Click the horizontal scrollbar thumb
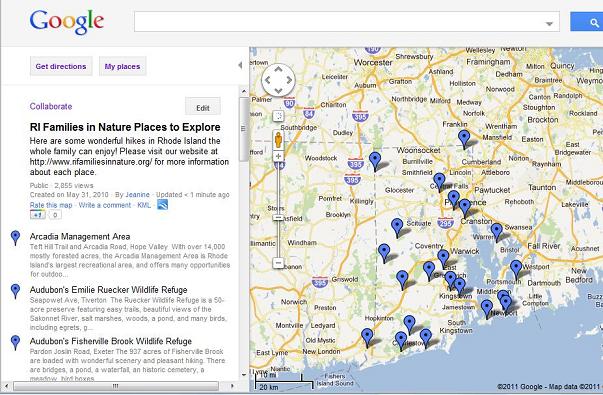Viewport: 603px width, 395px height. tap(116, 386)
